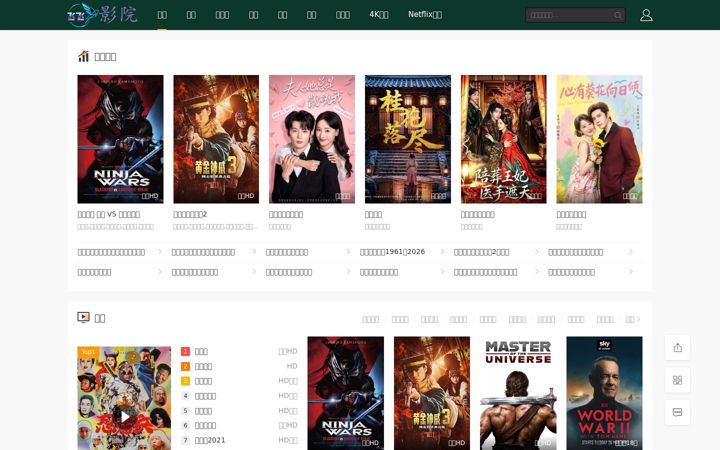
Task: Click the chevron beside the 1961–2026 link
Action: tap(442, 252)
